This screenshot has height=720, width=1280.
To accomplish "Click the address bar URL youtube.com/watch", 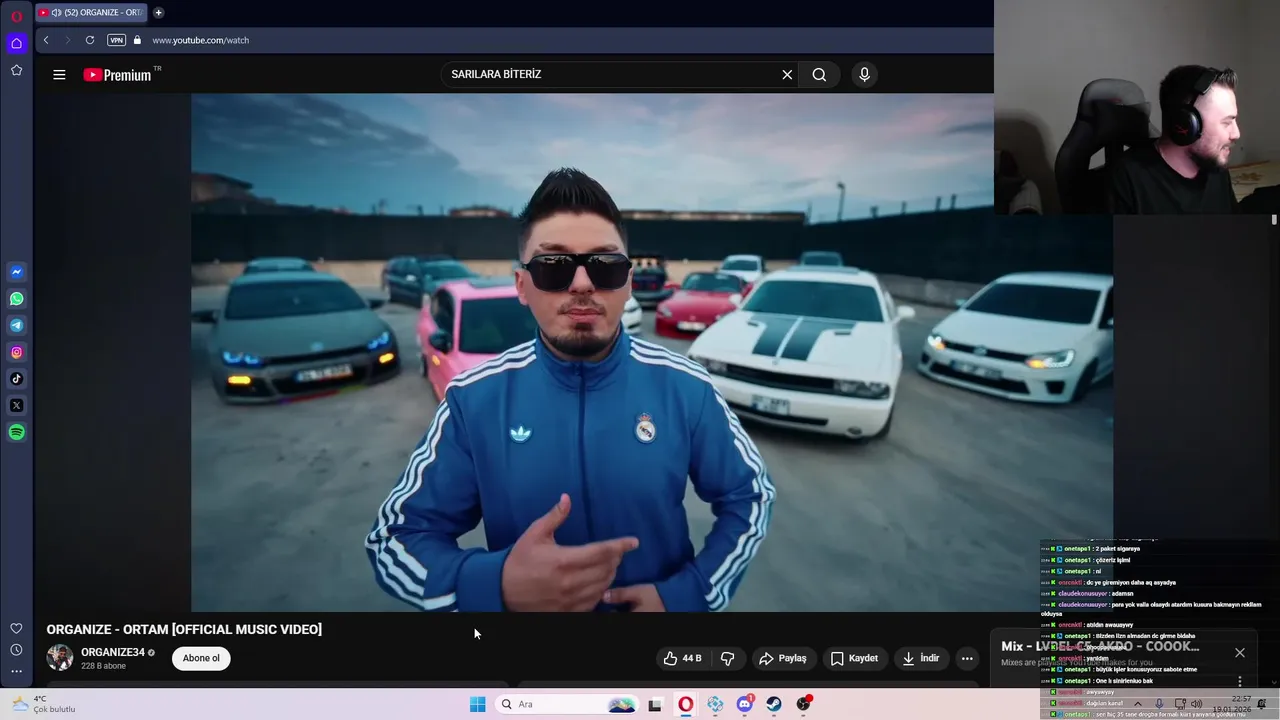I will click(200, 40).
